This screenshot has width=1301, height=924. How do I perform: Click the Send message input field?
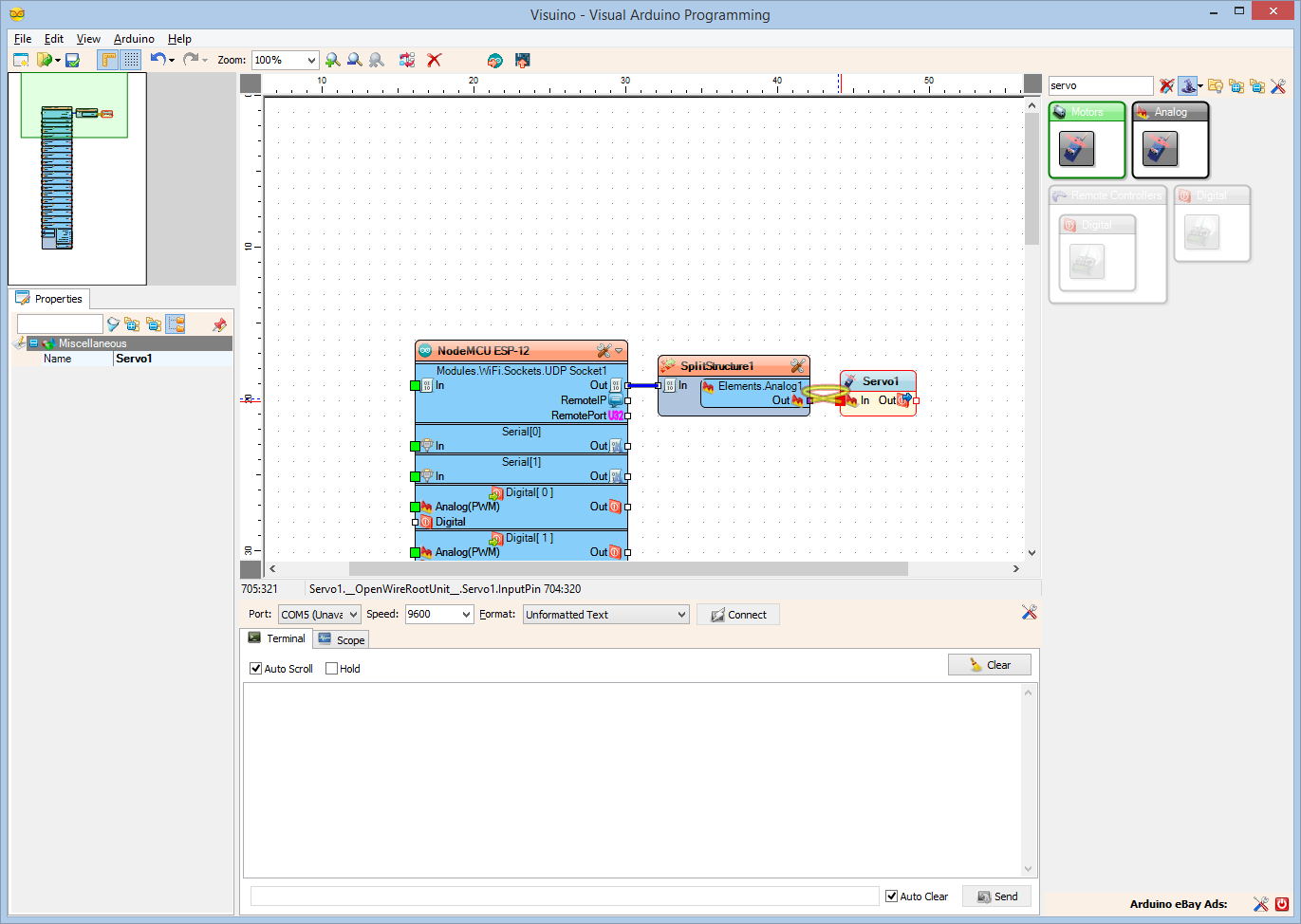click(564, 895)
